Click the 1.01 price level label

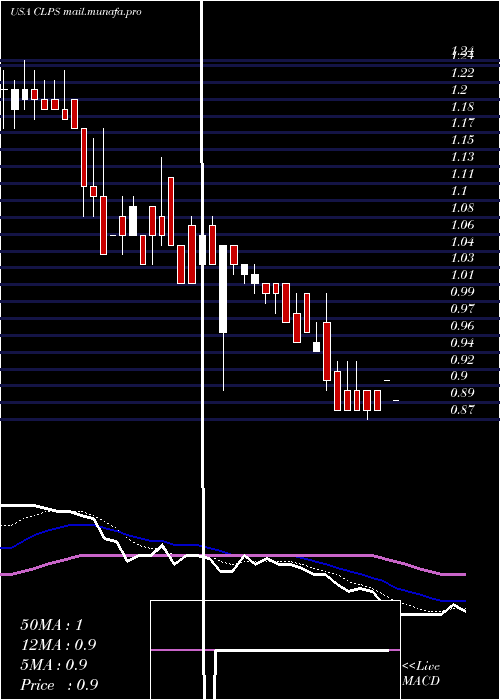coord(462,275)
